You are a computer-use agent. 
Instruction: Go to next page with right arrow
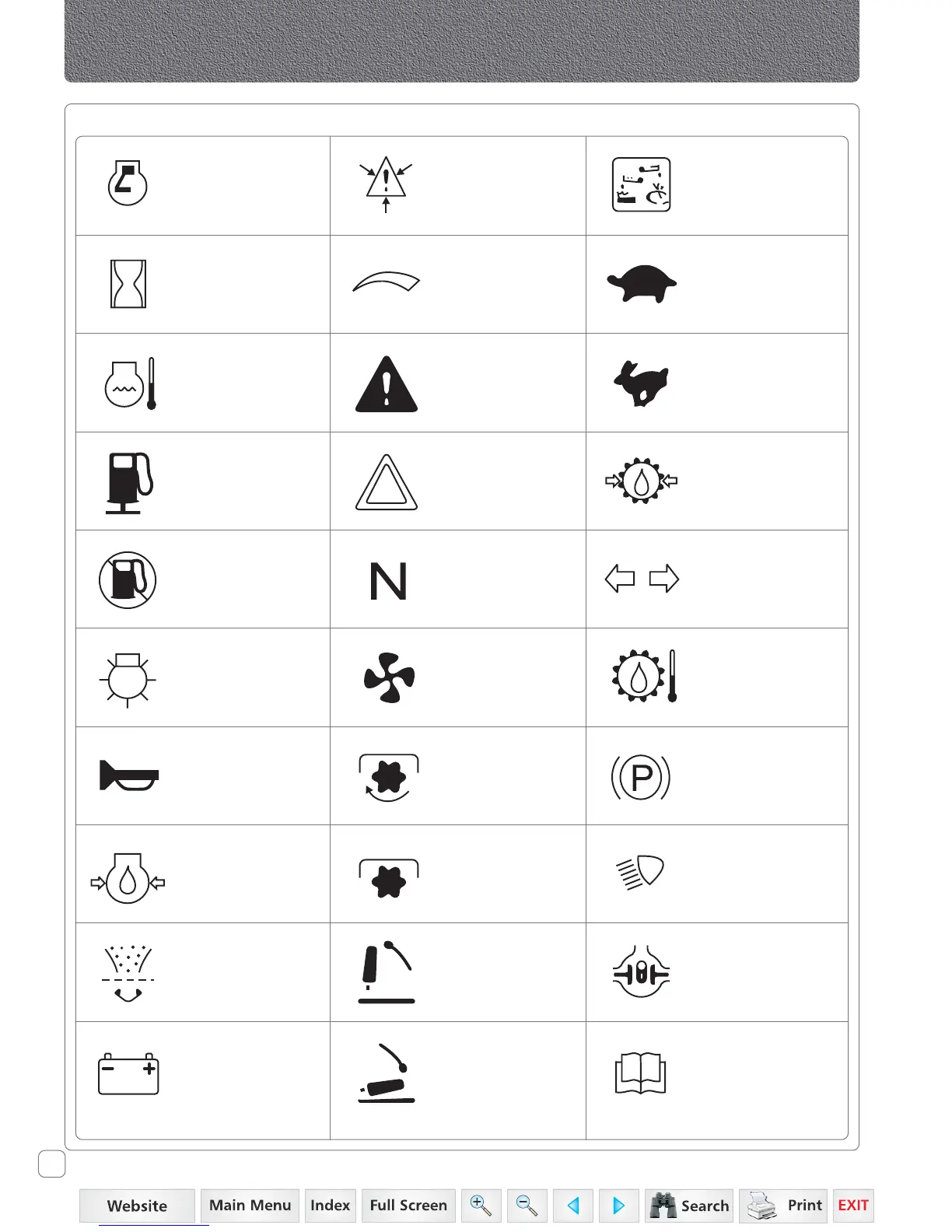619,1206
